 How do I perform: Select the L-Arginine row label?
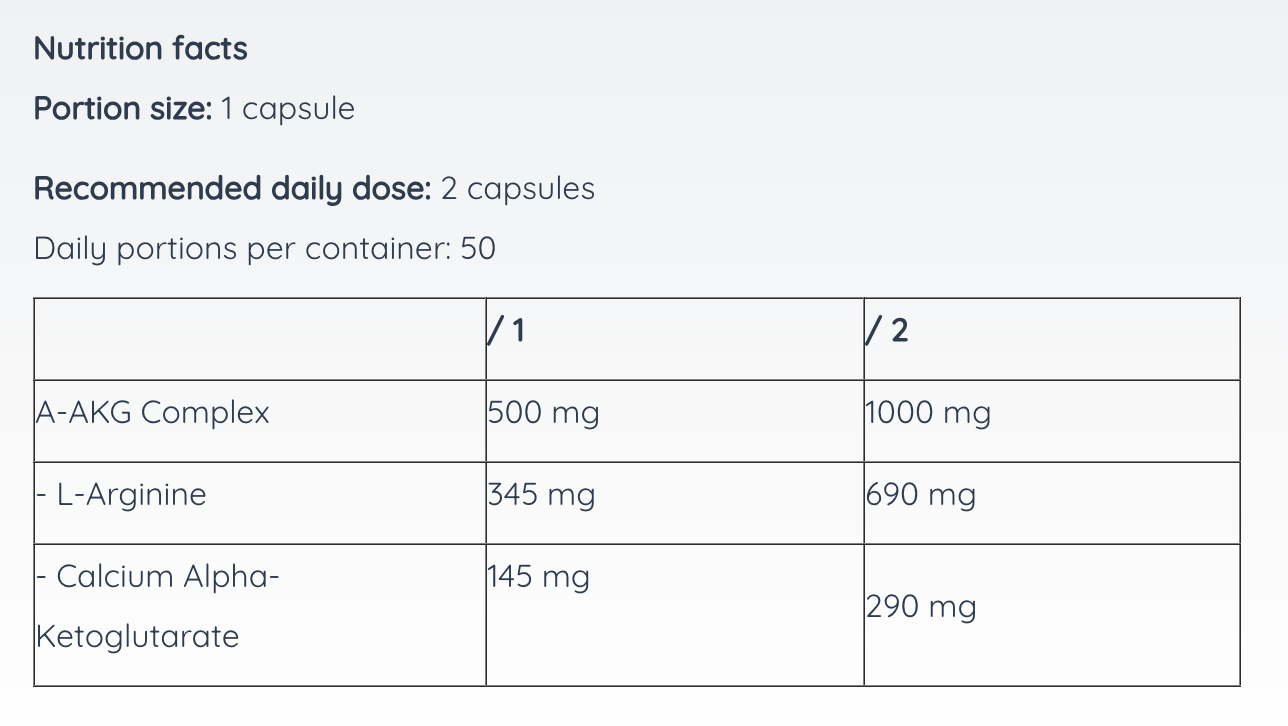121,495
